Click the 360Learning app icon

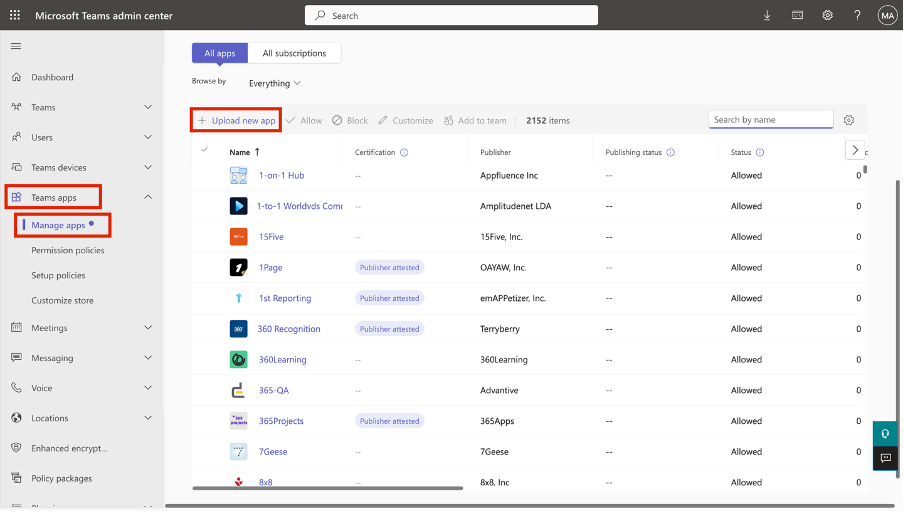(239, 359)
